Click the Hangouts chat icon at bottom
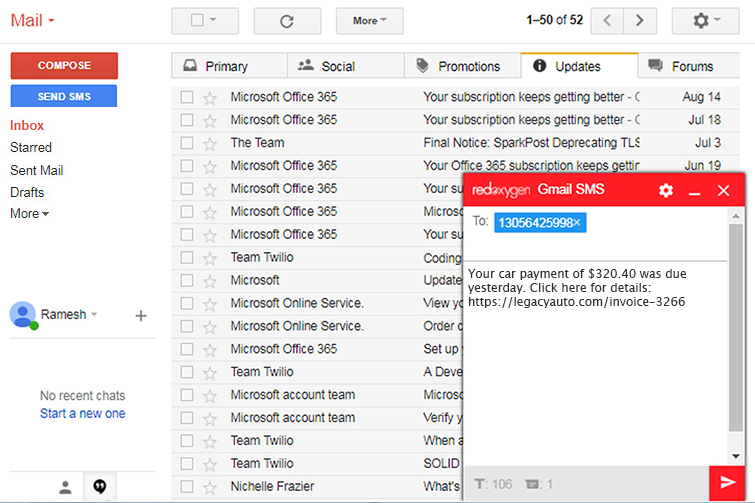This screenshot has height=503, width=755. (100, 486)
